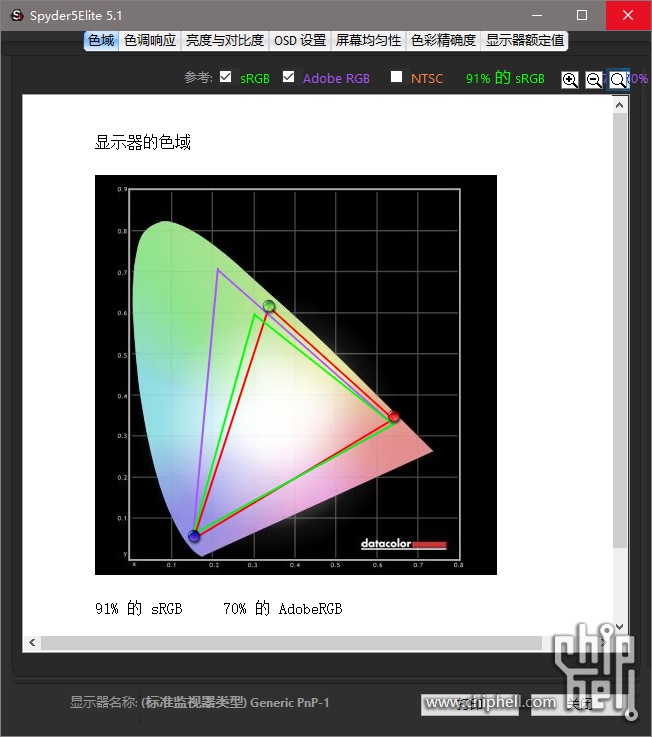This screenshot has width=652, height=737.
Task: Click the datacolor logo on the chart
Action: pyautogui.click(x=404, y=544)
